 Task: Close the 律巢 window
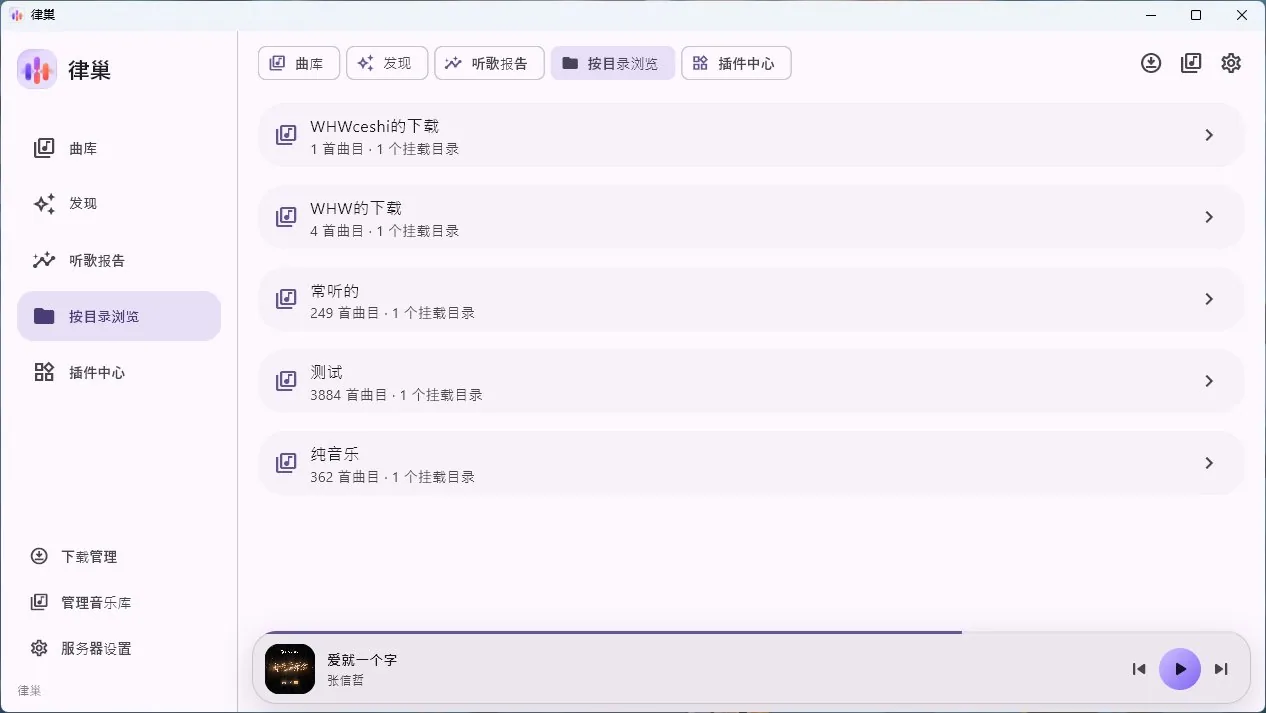1242,15
